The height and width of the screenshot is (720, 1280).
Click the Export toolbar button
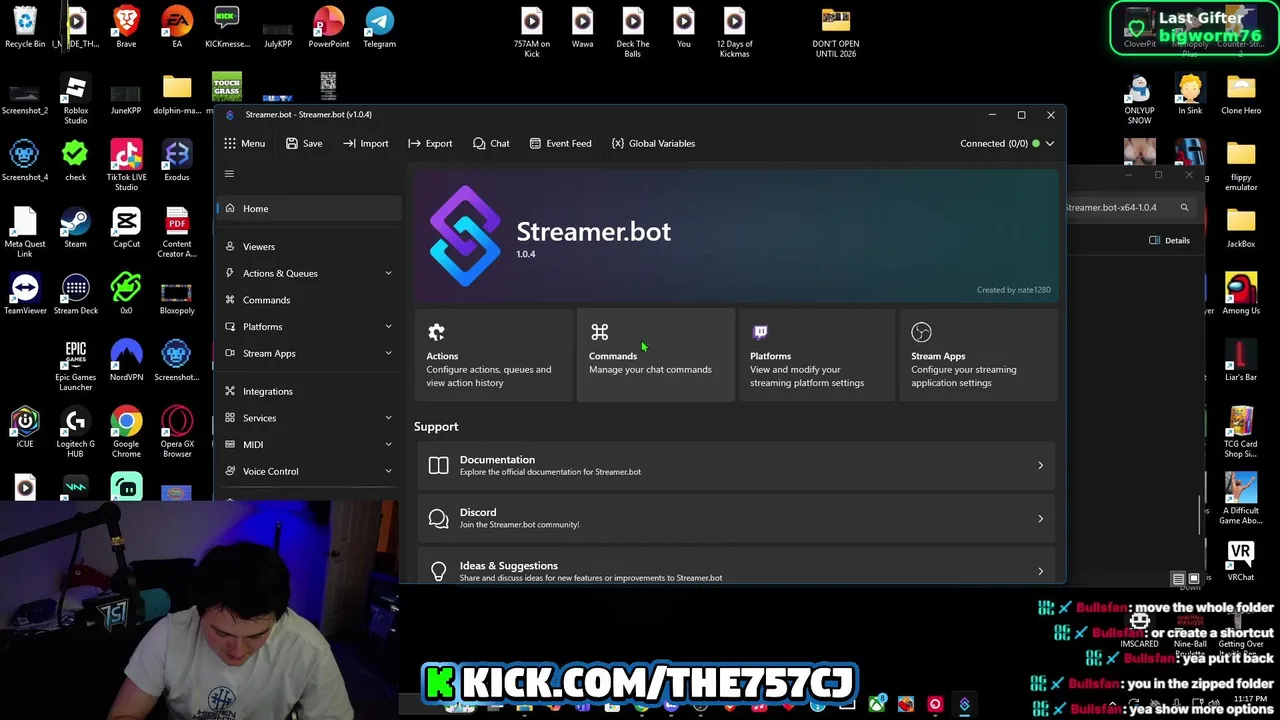(x=430, y=143)
